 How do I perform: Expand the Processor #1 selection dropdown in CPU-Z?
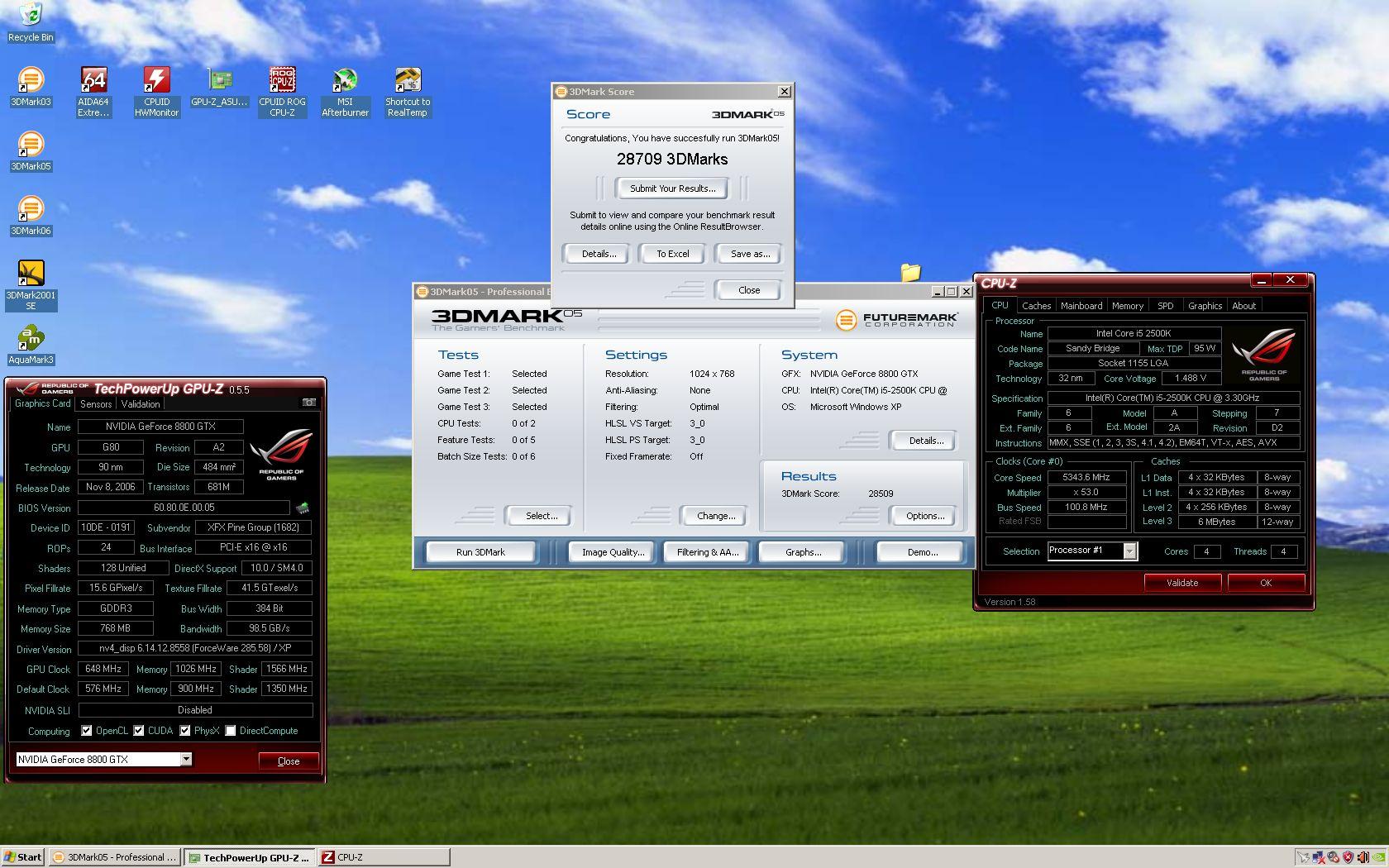[x=1129, y=551]
